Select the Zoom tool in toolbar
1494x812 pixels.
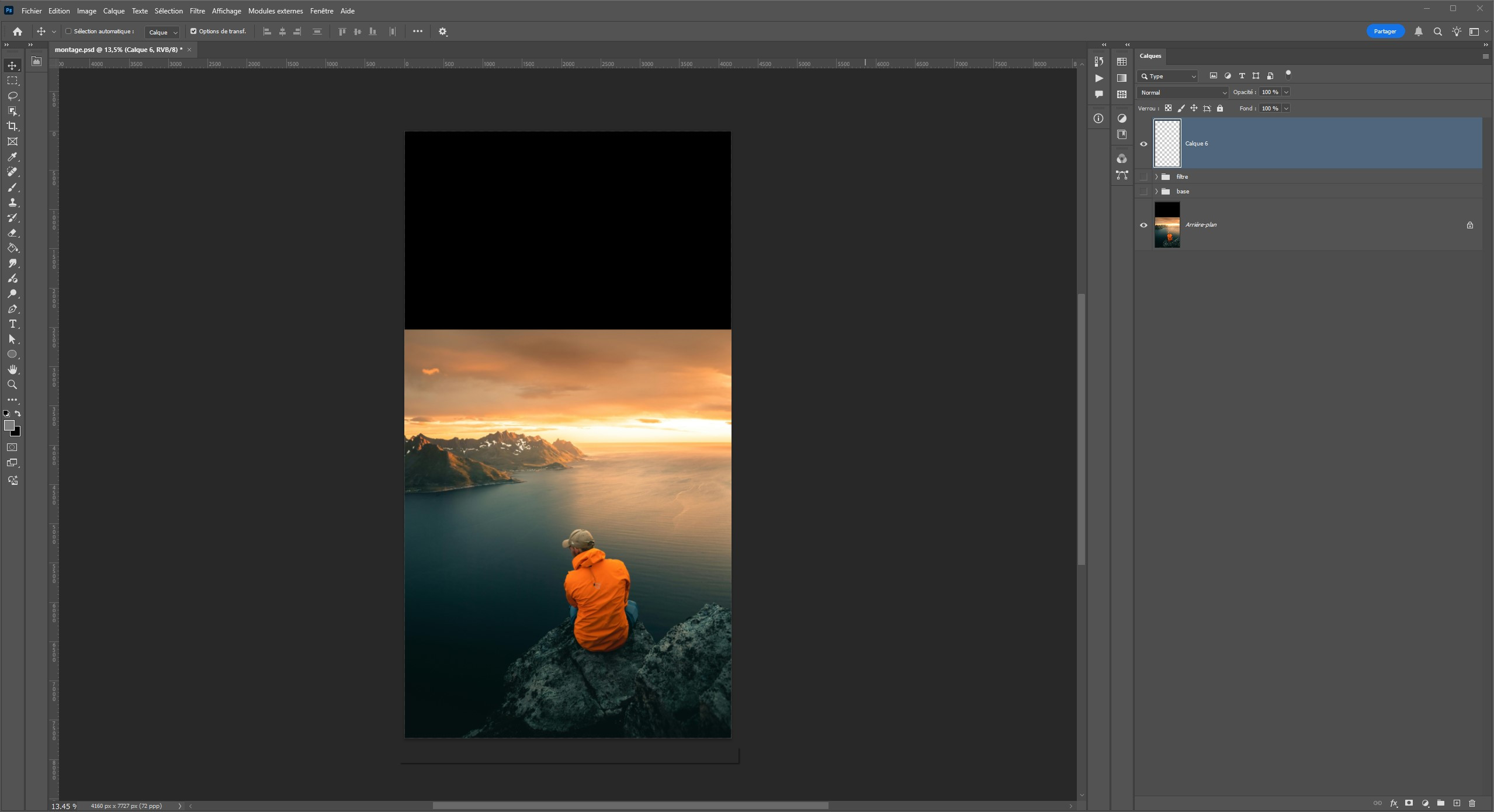[x=12, y=385]
